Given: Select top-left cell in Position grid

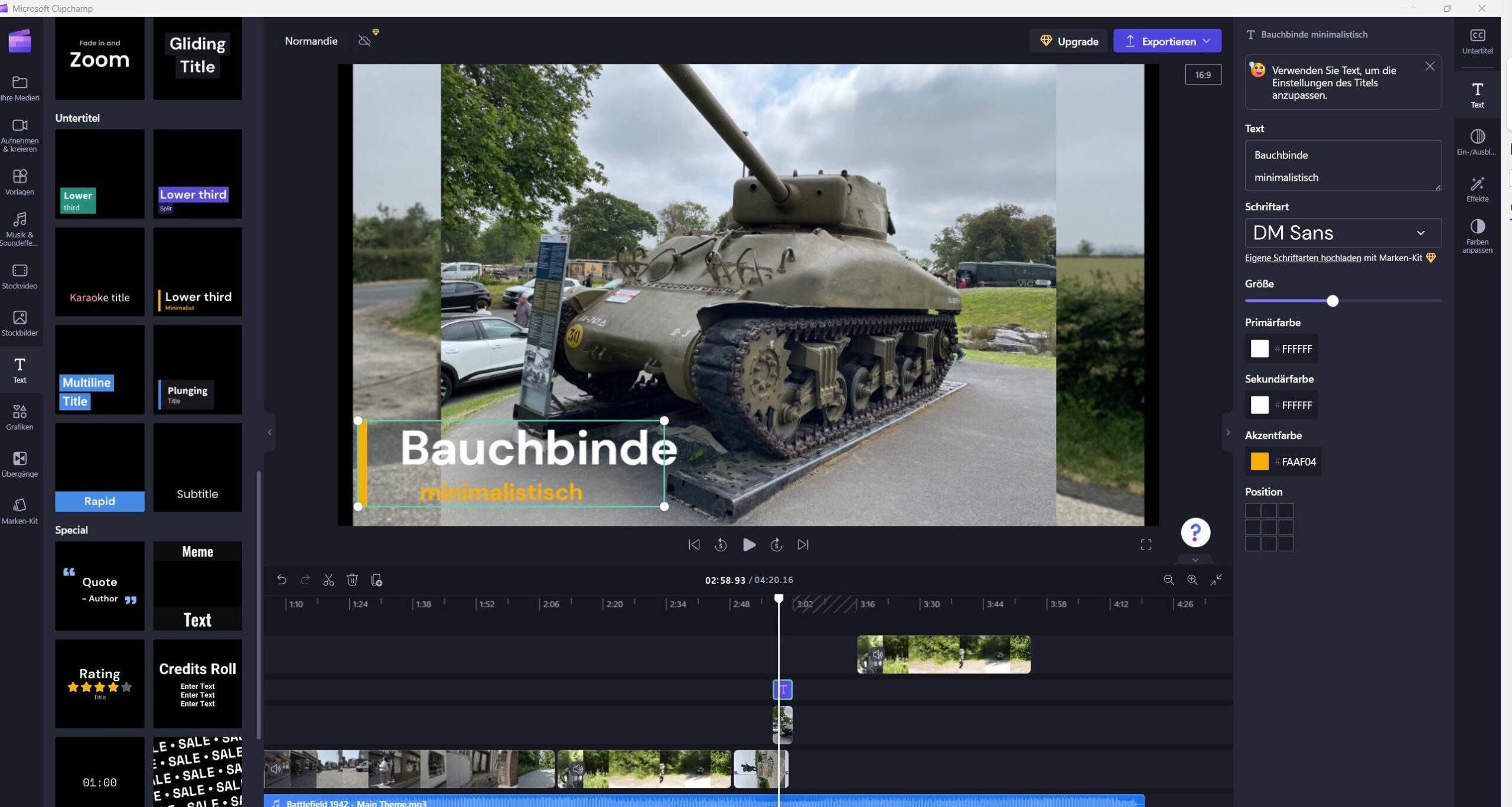Looking at the screenshot, I should coord(1252,510).
